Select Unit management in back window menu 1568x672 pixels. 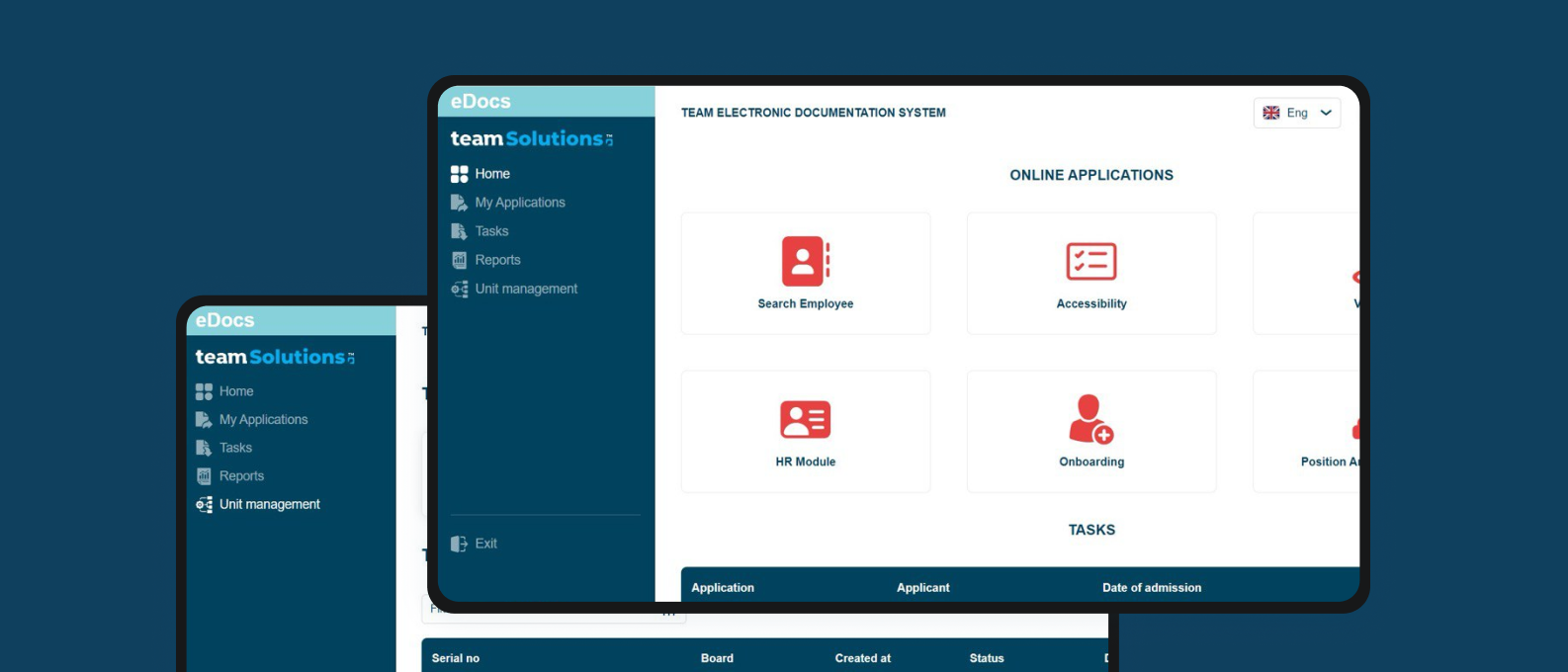[x=270, y=505]
